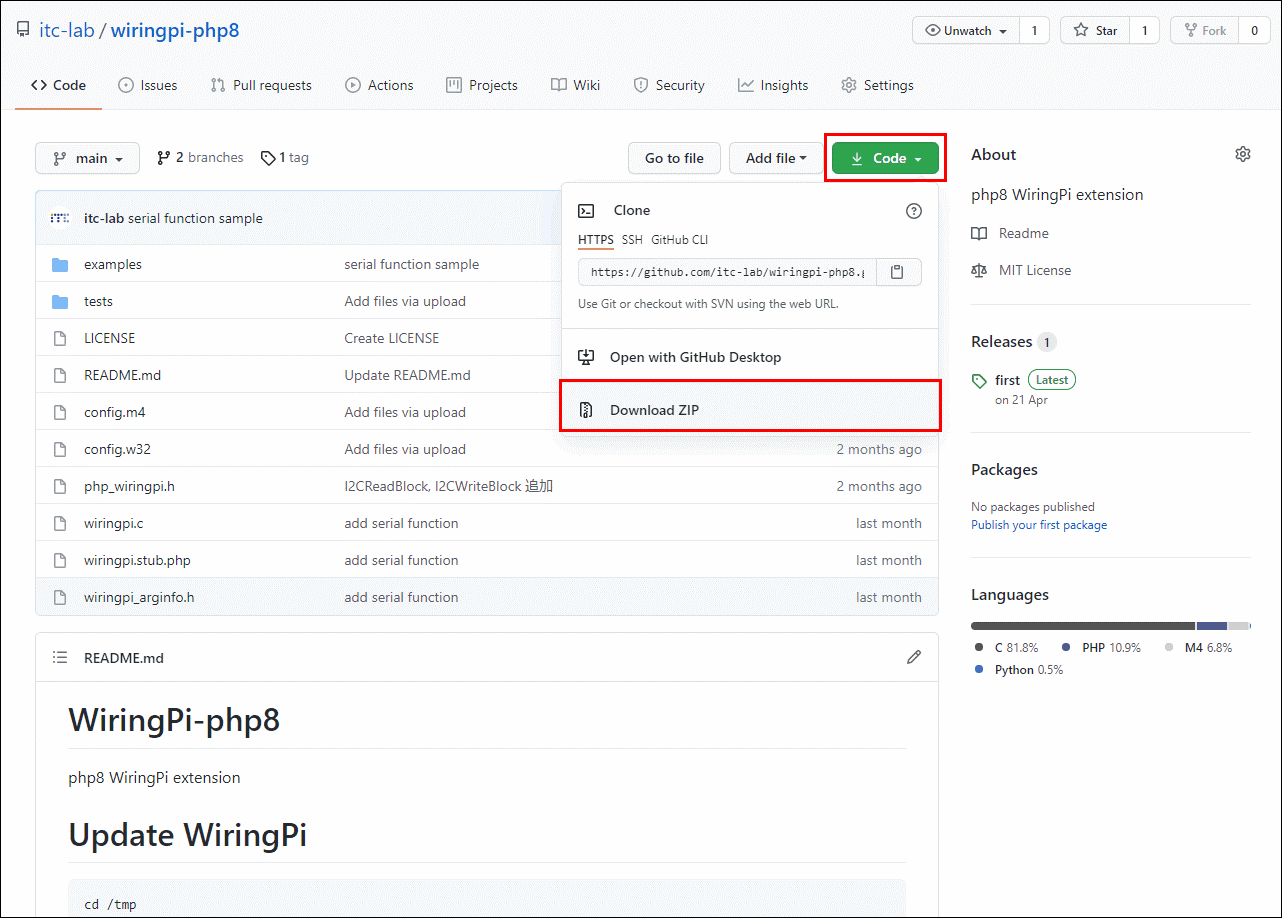Click the tests folder icon

(60, 302)
